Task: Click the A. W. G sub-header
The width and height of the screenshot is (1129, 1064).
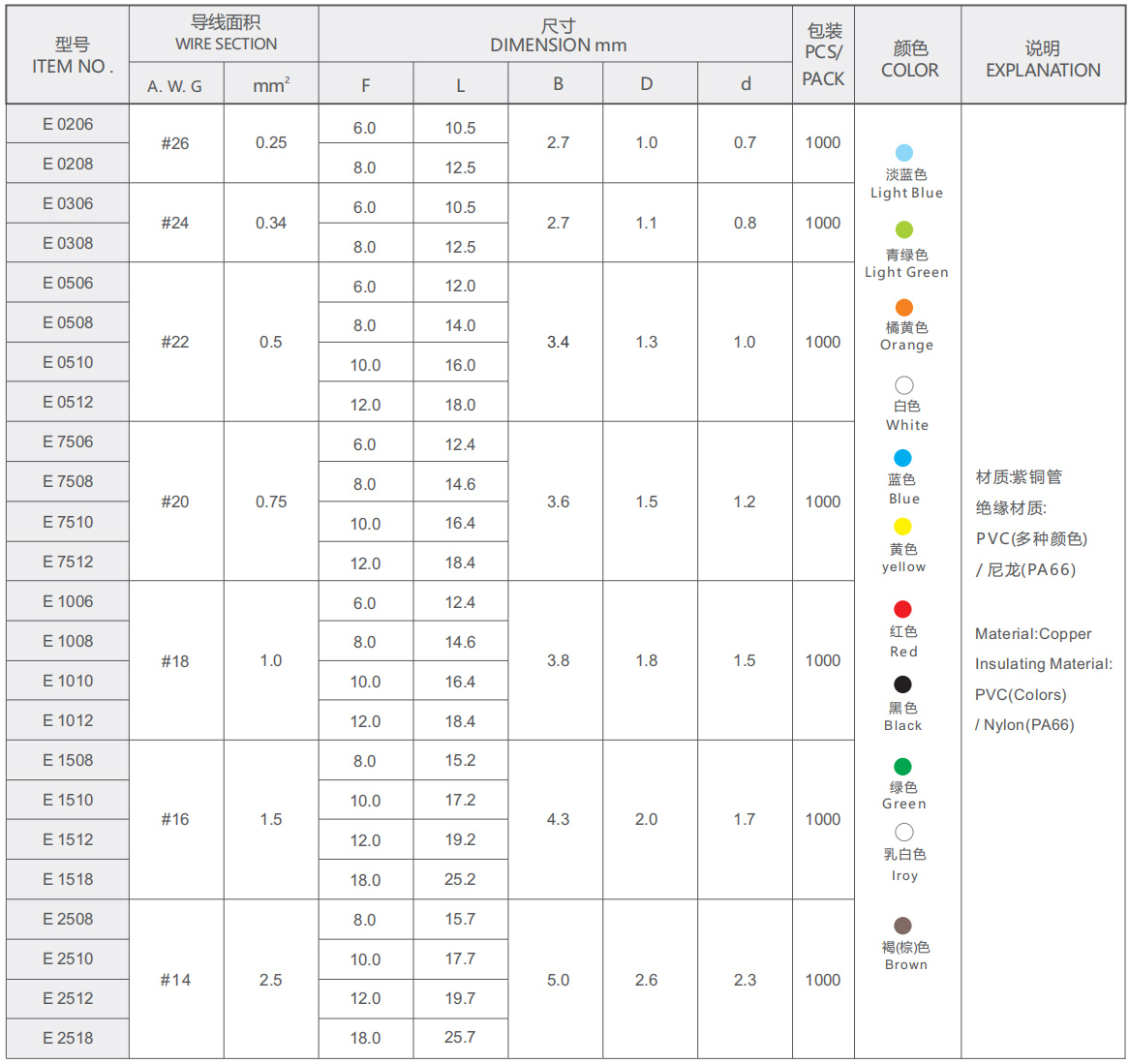Action: point(176,85)
